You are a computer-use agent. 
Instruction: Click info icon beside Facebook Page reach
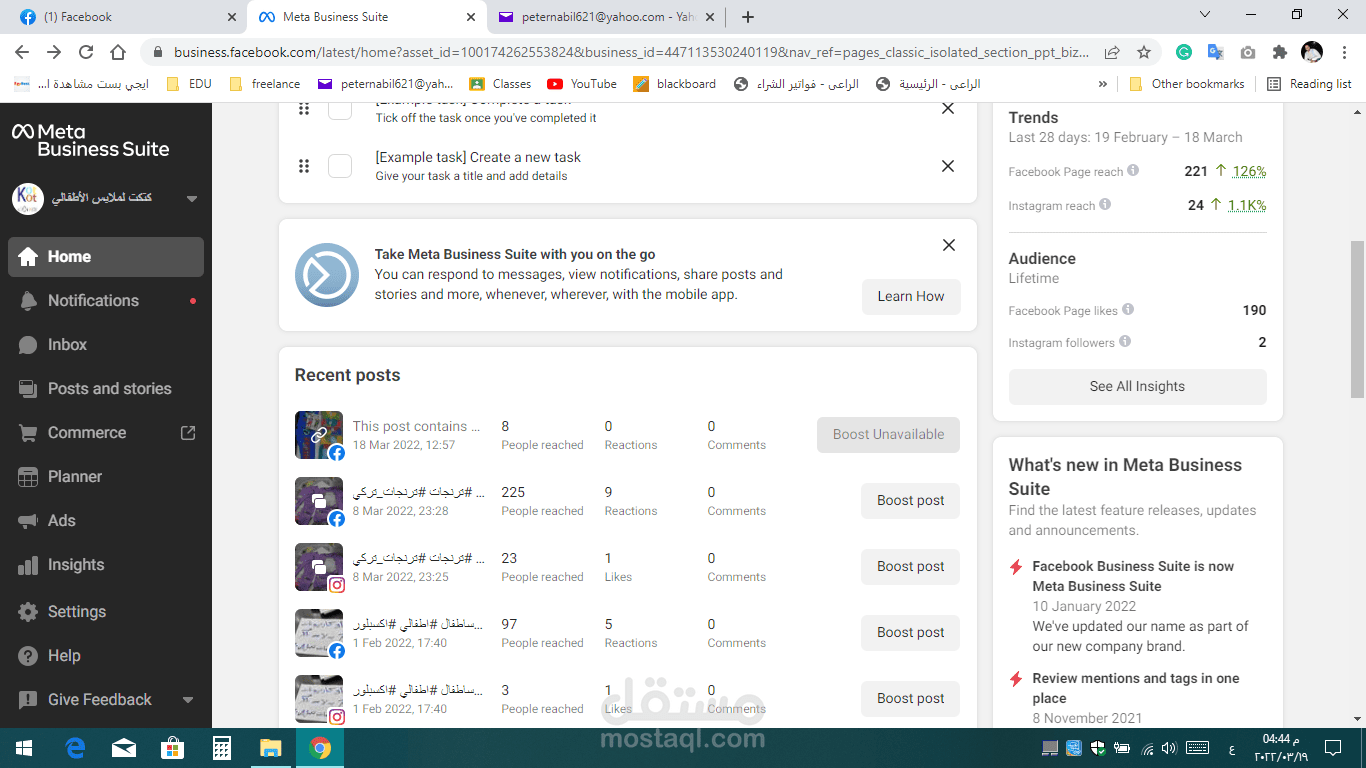click(1133, 170)
